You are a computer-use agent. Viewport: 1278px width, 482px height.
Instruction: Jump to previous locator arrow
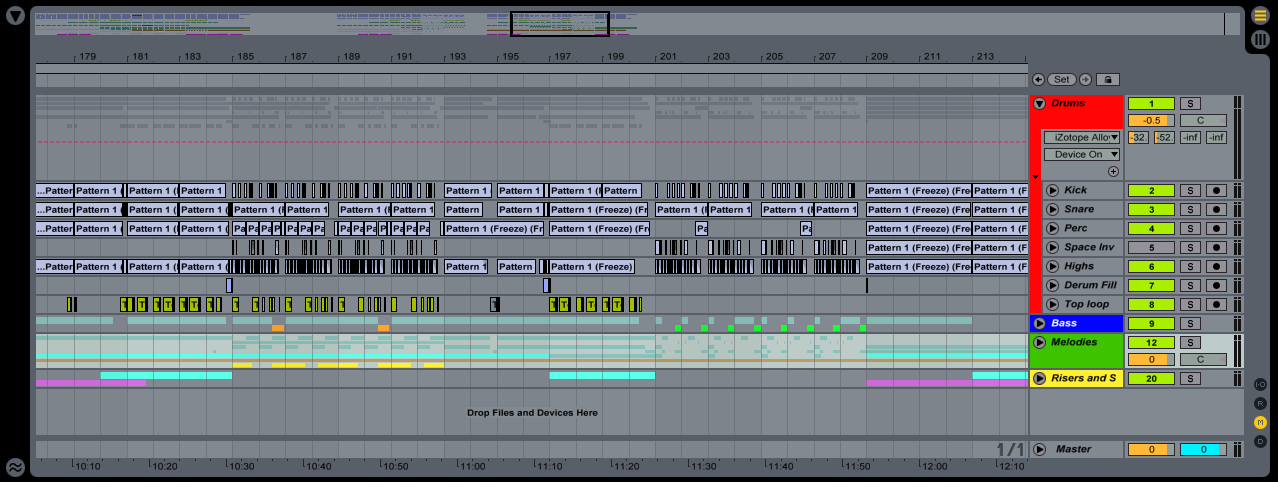tap(1038, 79)
